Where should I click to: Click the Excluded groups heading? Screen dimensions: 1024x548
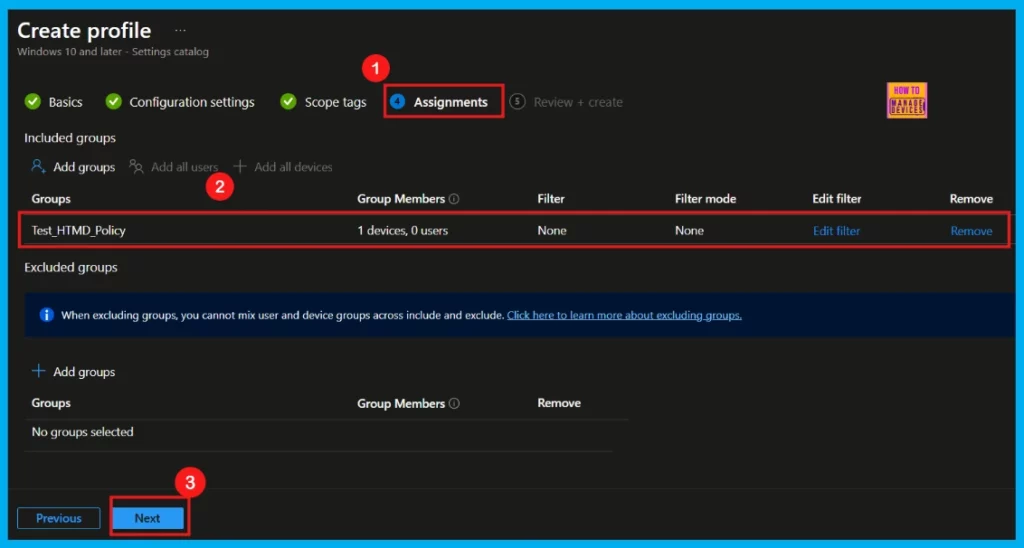coord(71,267)
